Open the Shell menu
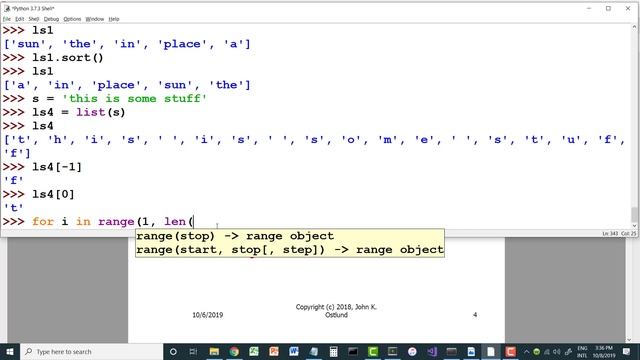 [x=34, y=19]
